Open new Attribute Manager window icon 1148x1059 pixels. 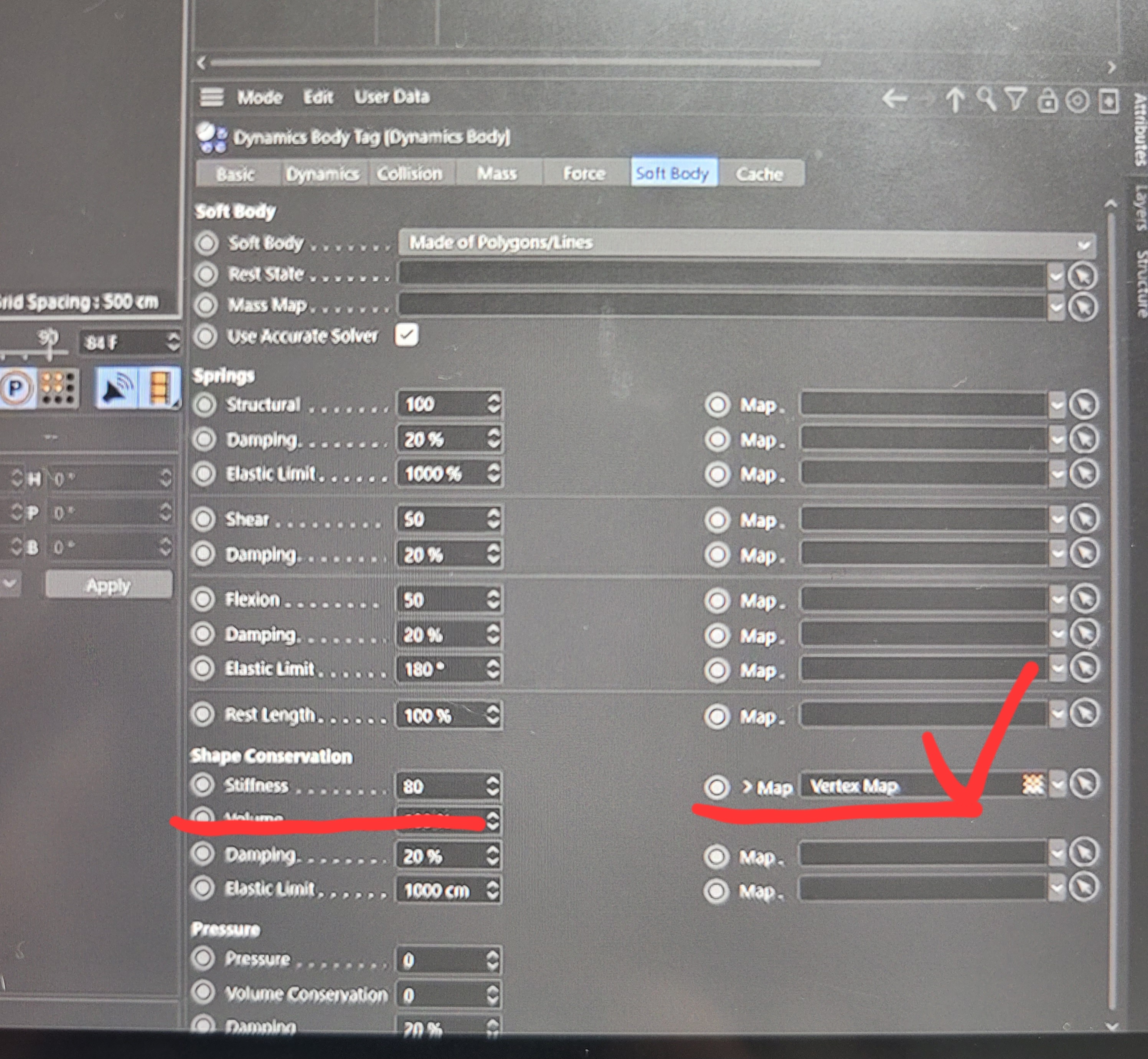[1108, 101]
